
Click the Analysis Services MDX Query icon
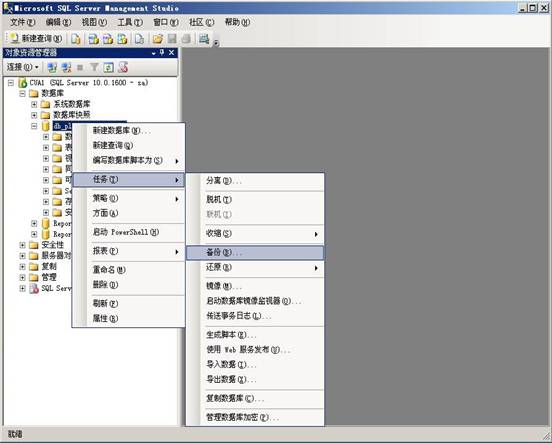click(93, 38)
